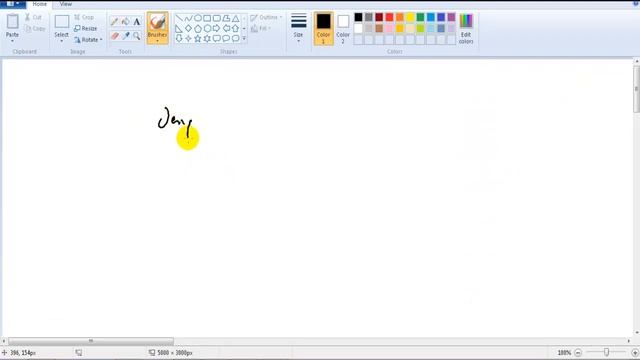Screen dimensions: 640x360
Task: Pick the dark red color swatch
Action: coord(379,17)
